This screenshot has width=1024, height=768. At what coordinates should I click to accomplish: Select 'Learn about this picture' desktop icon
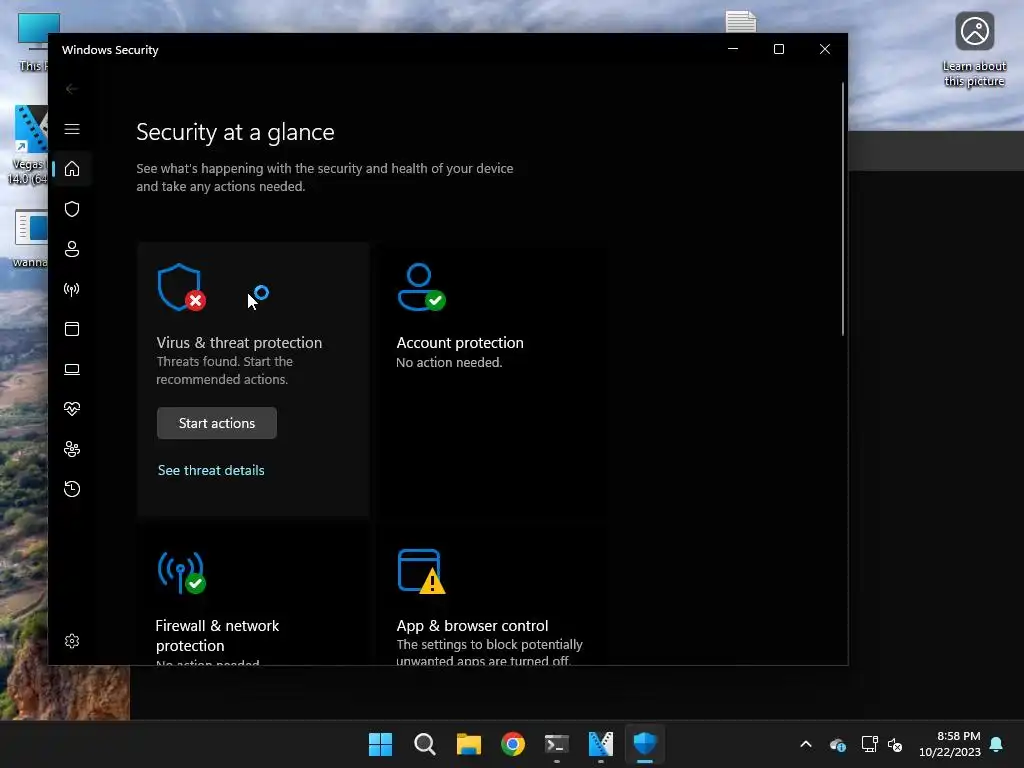(974, 50)
